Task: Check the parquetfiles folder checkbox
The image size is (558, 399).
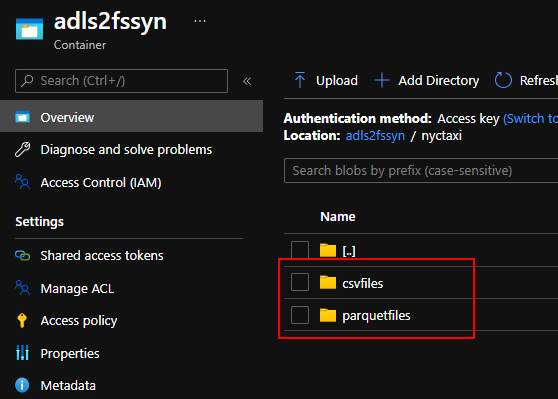Action: tap(300, 315)
